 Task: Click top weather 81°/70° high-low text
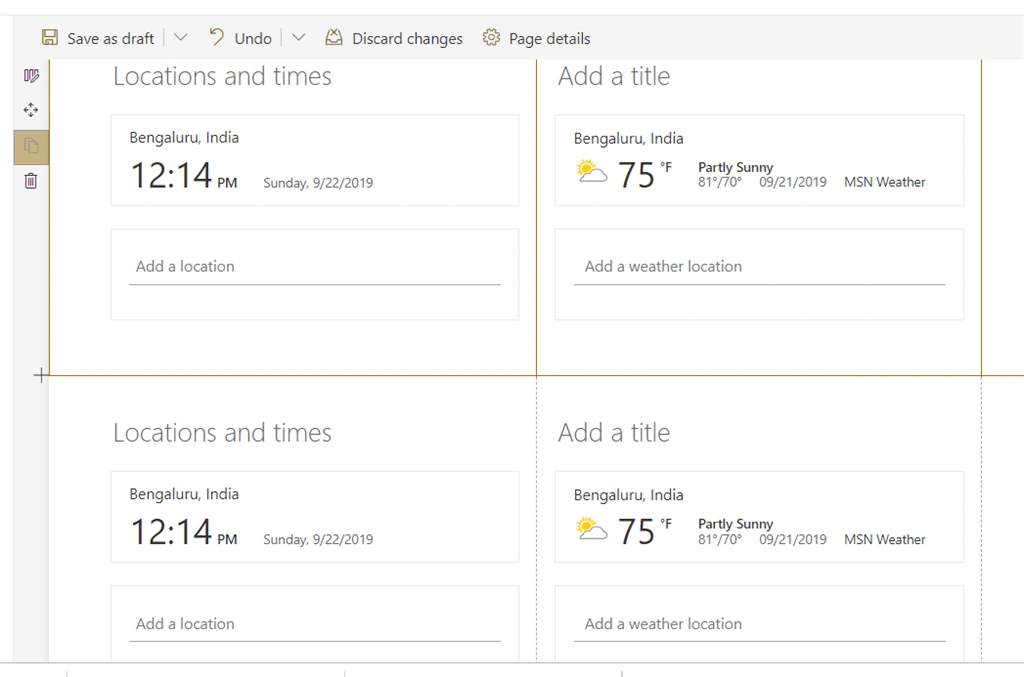(720, 182)
